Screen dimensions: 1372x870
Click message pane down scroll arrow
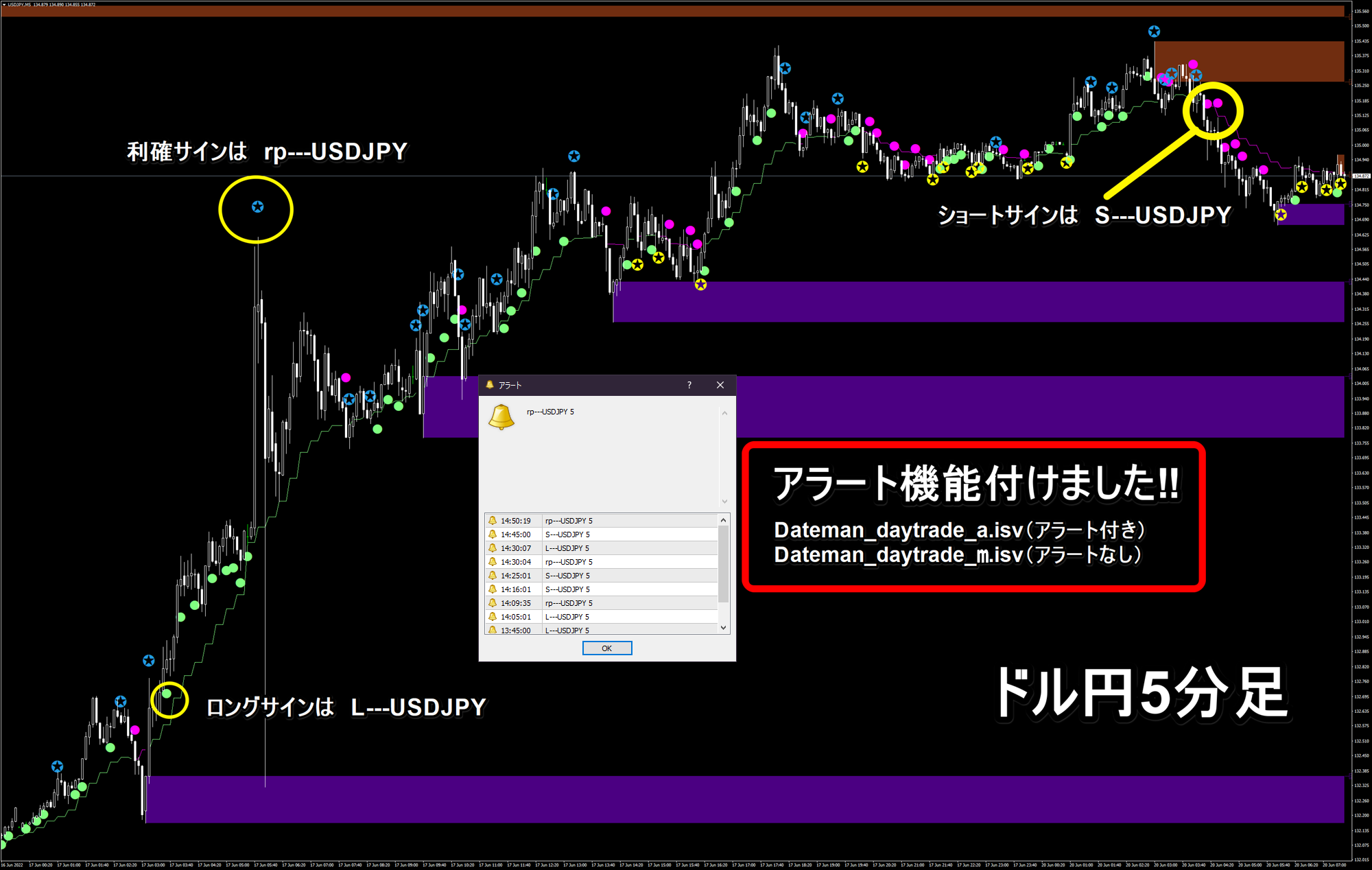pos(724,502)
